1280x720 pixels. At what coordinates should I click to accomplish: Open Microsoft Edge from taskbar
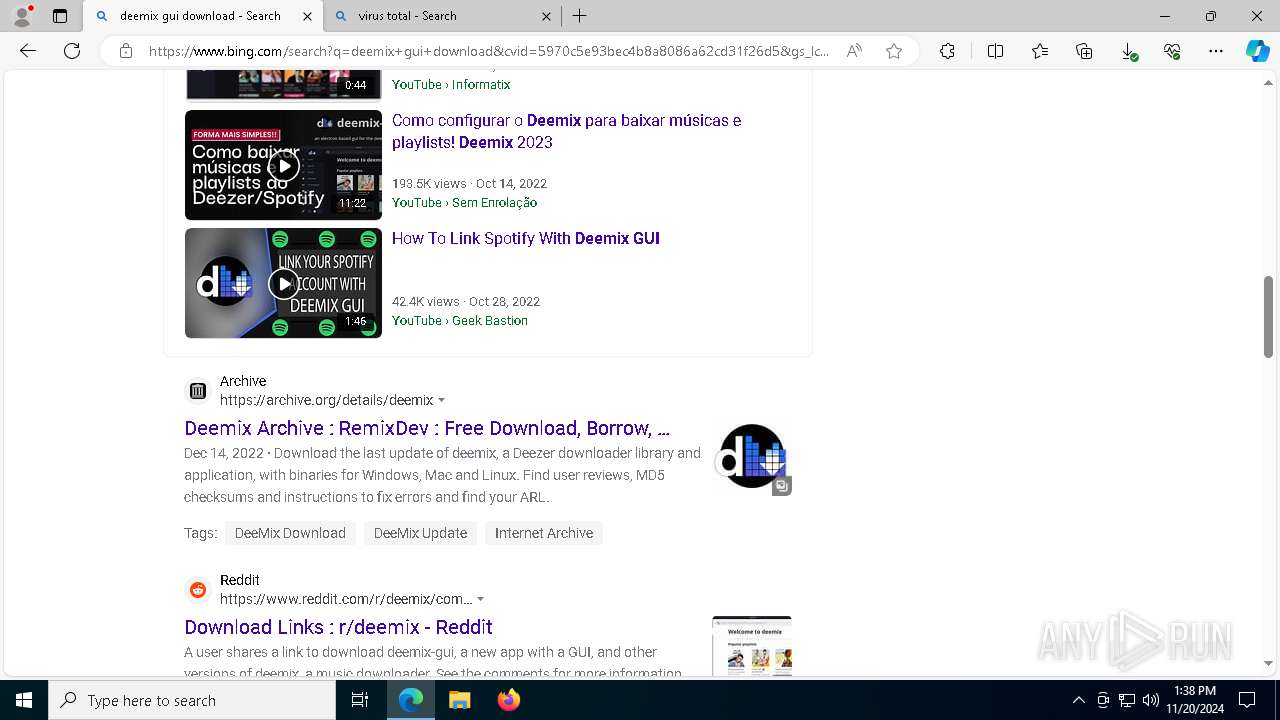coord(411,700)
